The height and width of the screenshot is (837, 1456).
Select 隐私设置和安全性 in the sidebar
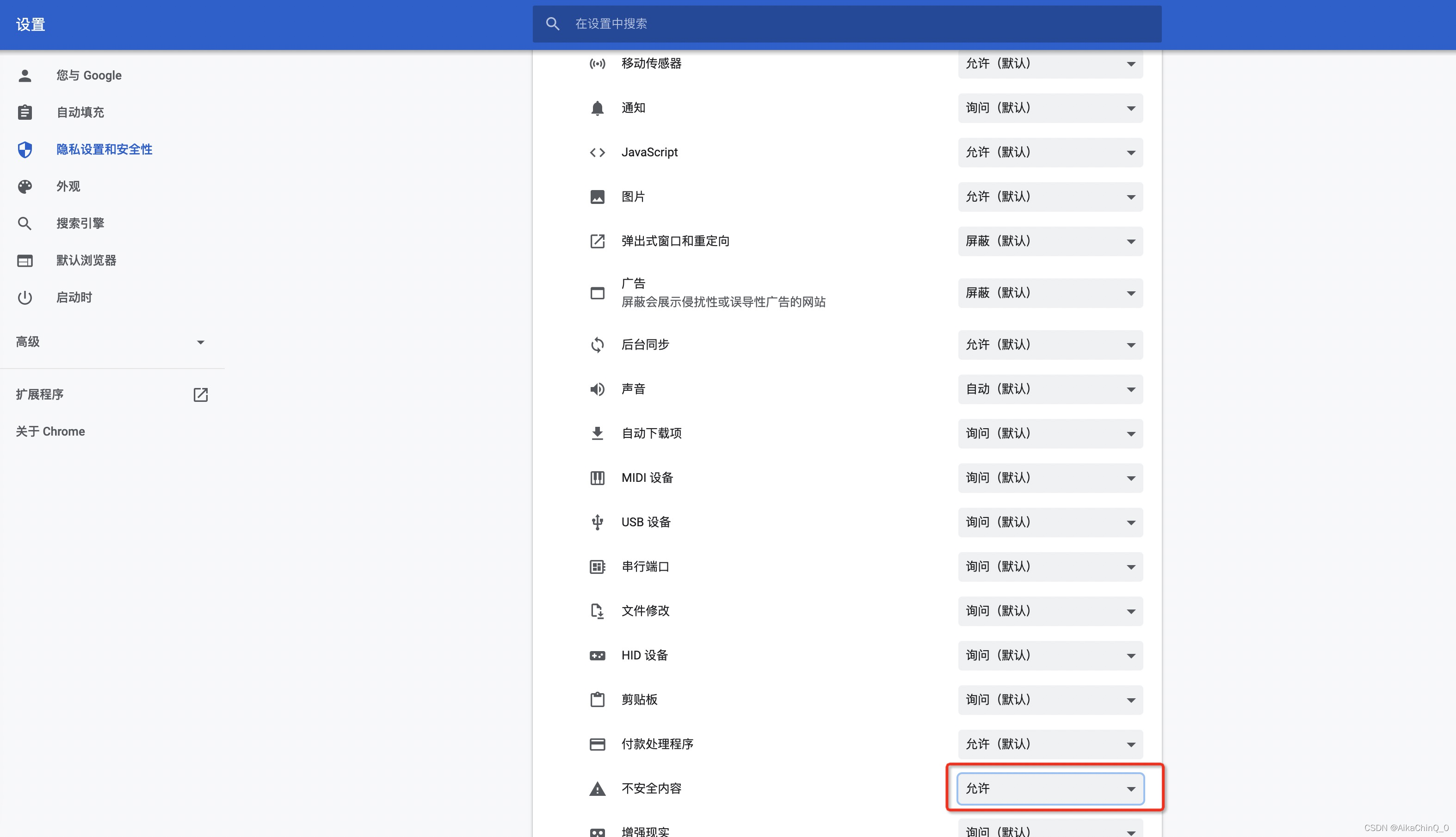(104, 149)
